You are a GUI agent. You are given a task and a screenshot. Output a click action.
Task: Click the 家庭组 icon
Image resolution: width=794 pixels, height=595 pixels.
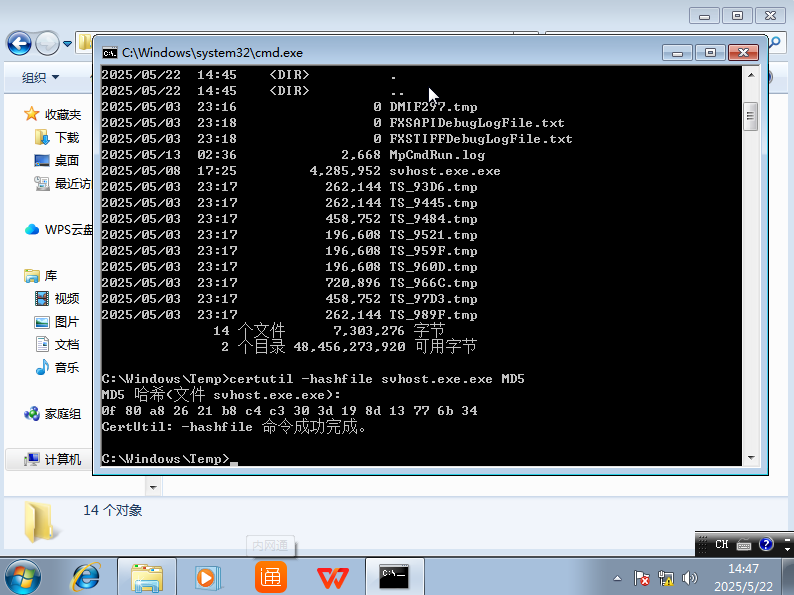point(32,414)
